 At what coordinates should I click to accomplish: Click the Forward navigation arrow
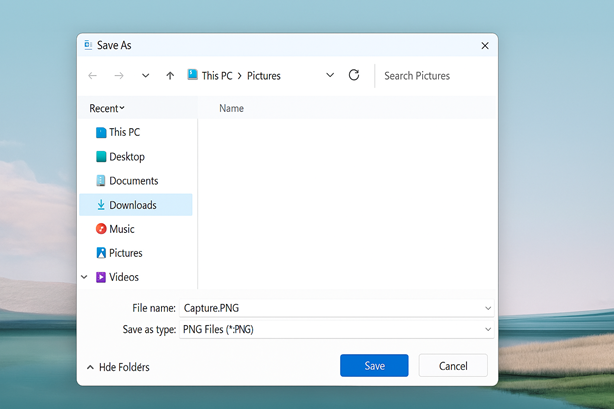[x=119, y=76]
